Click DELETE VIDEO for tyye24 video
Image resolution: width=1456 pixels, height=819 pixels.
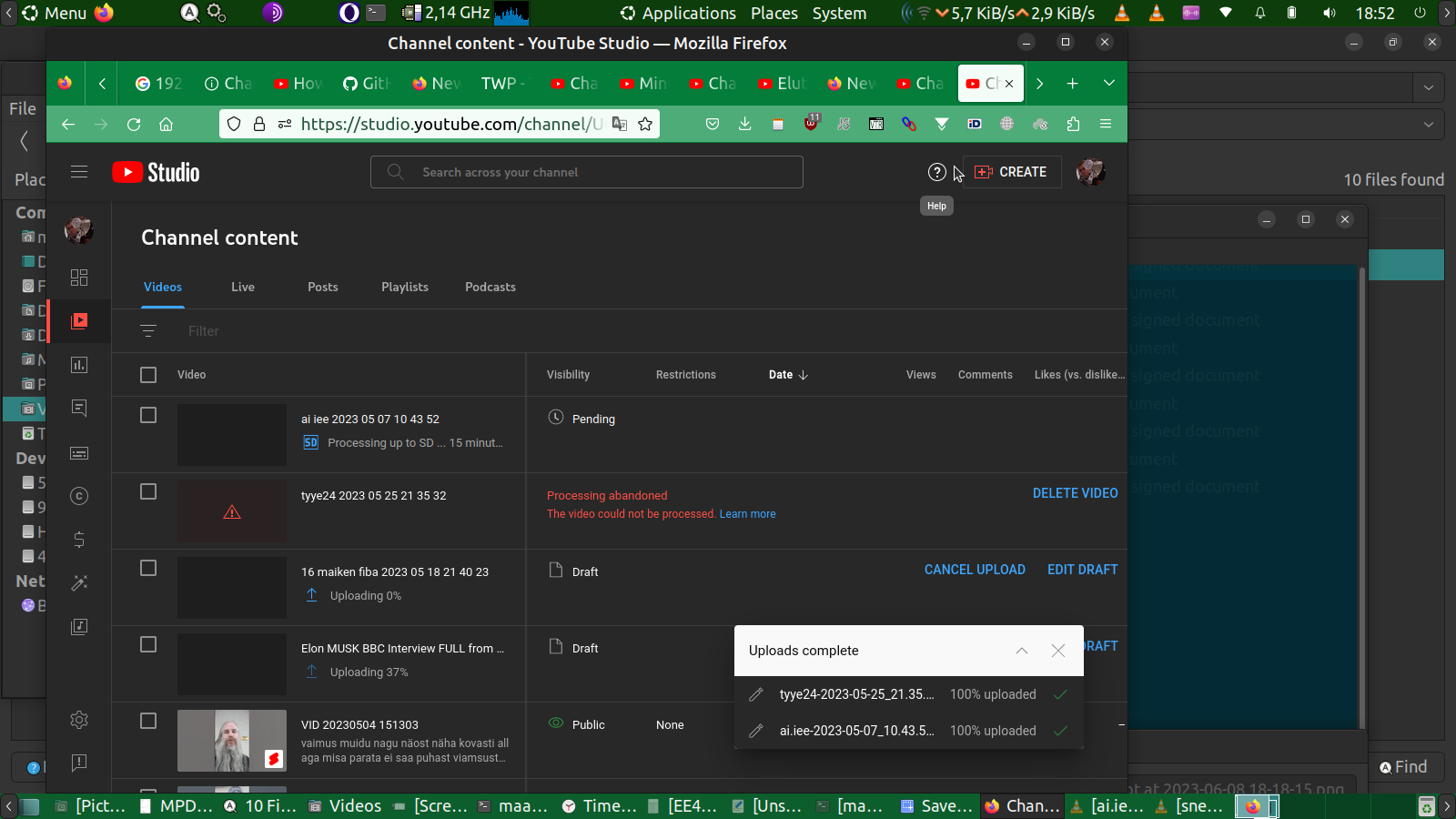pos(1075,493)
